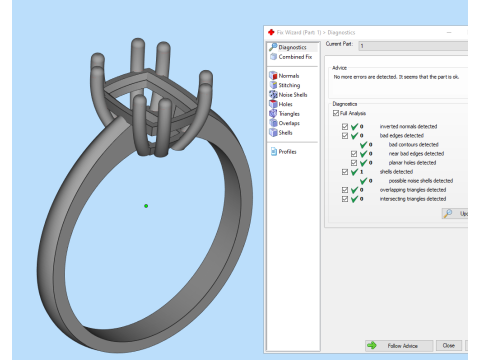Click the green checkmark beside planar holes
The width and height of the screenshot is (480, 360).
(363, 163)
